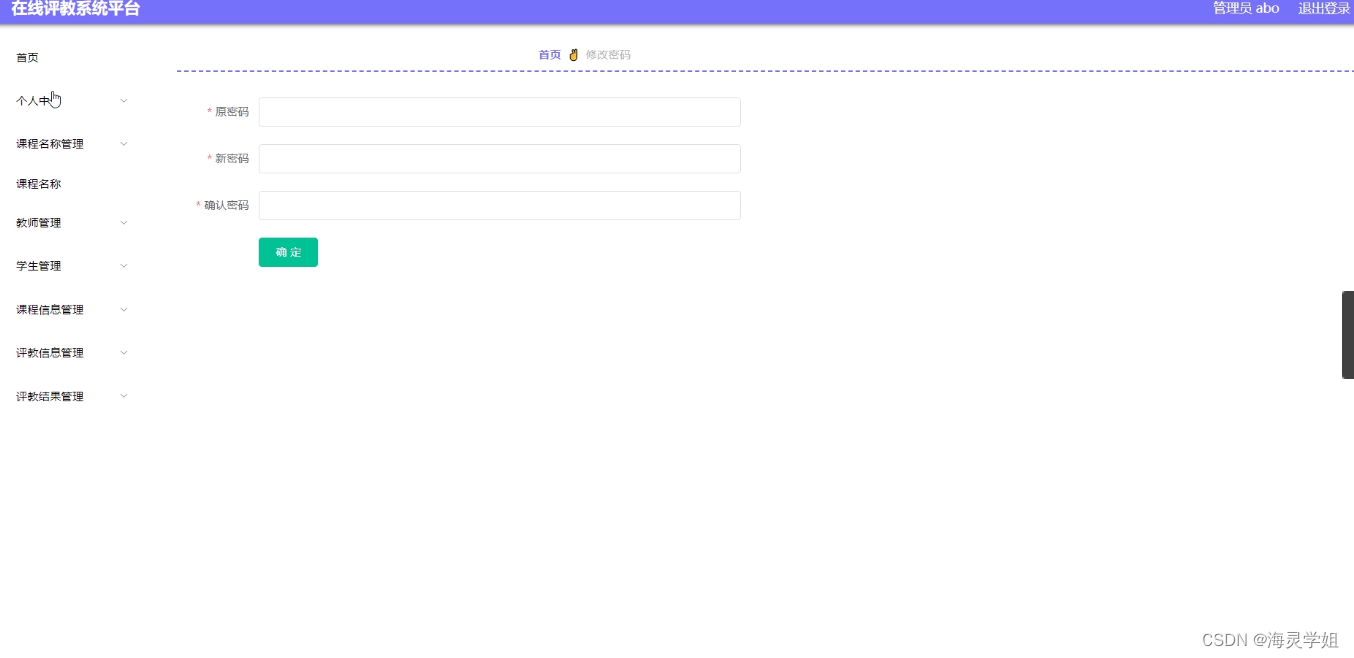The height and width of the screenshot is (658, 1354).
Task: Select 课程名称 in the sidebar
Action: [x=36, y=183]
